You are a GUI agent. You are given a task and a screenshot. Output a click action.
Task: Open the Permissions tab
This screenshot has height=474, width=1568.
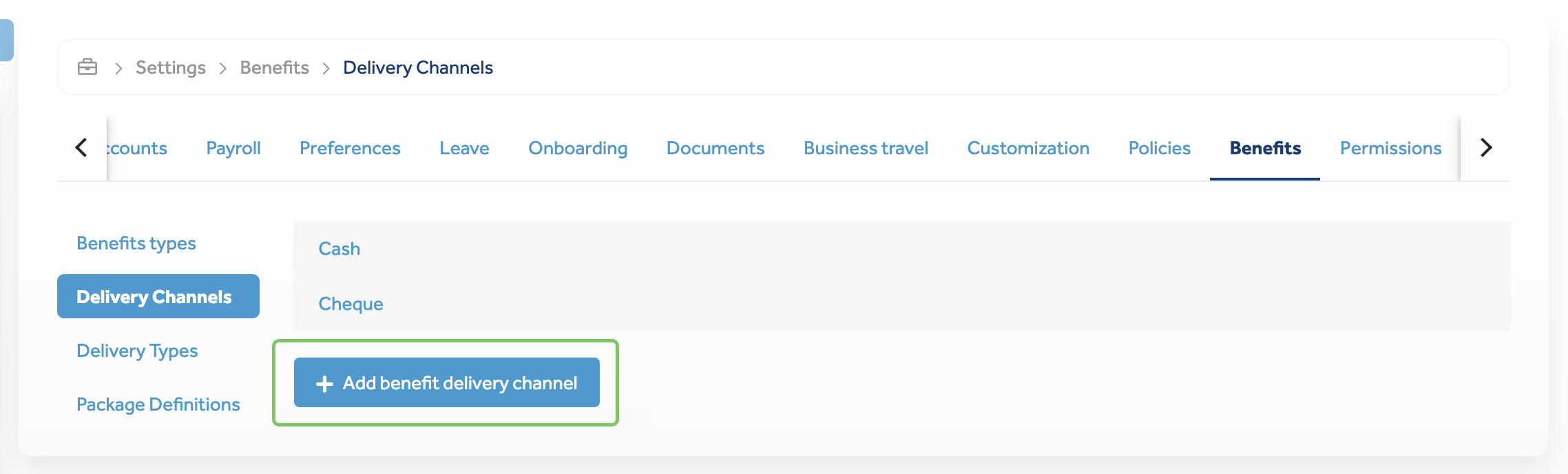1390,148
